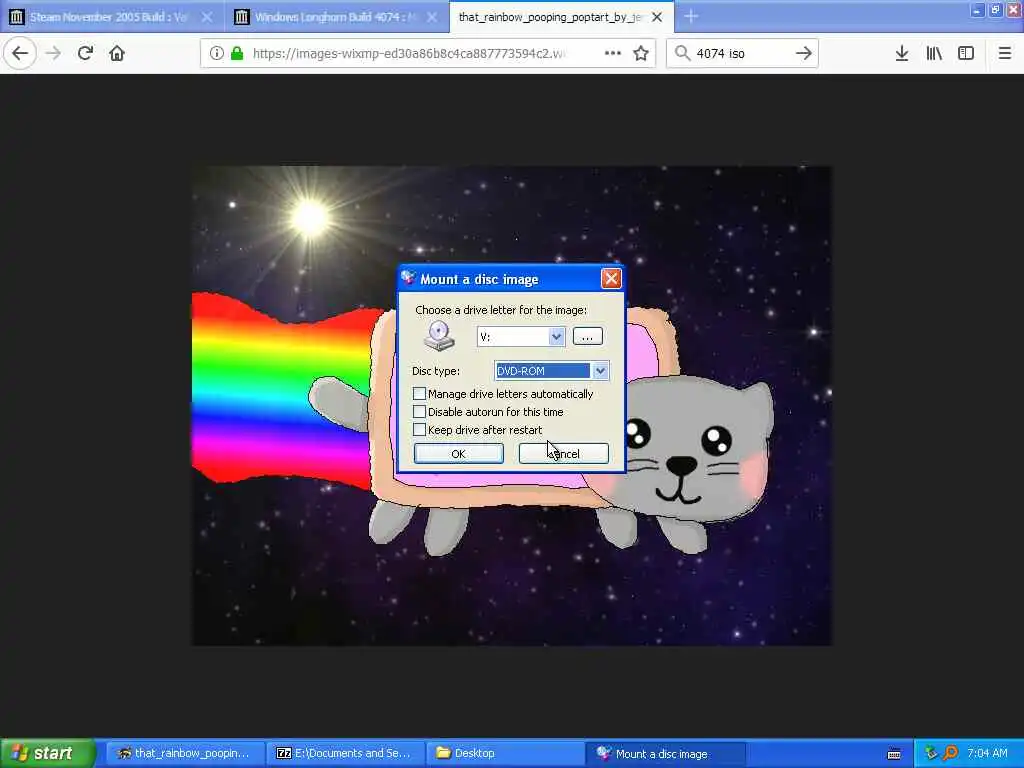Click the Nyan cat poptart image

coord(511,406)
